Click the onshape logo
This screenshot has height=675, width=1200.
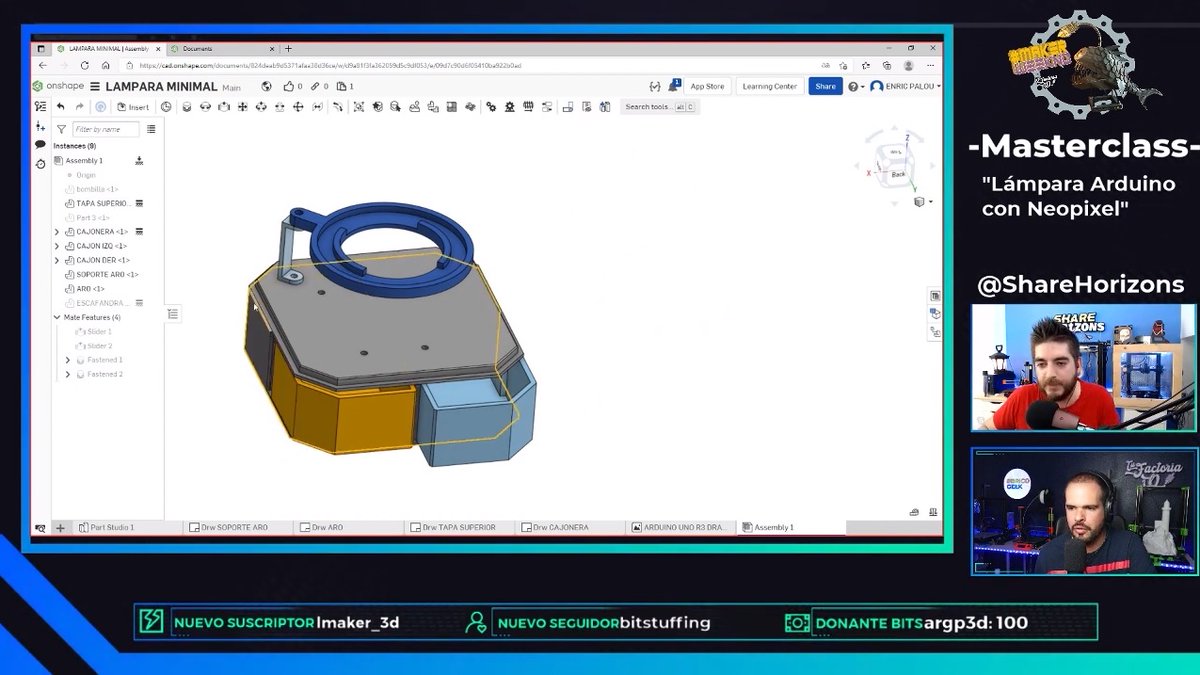[58, 86]
